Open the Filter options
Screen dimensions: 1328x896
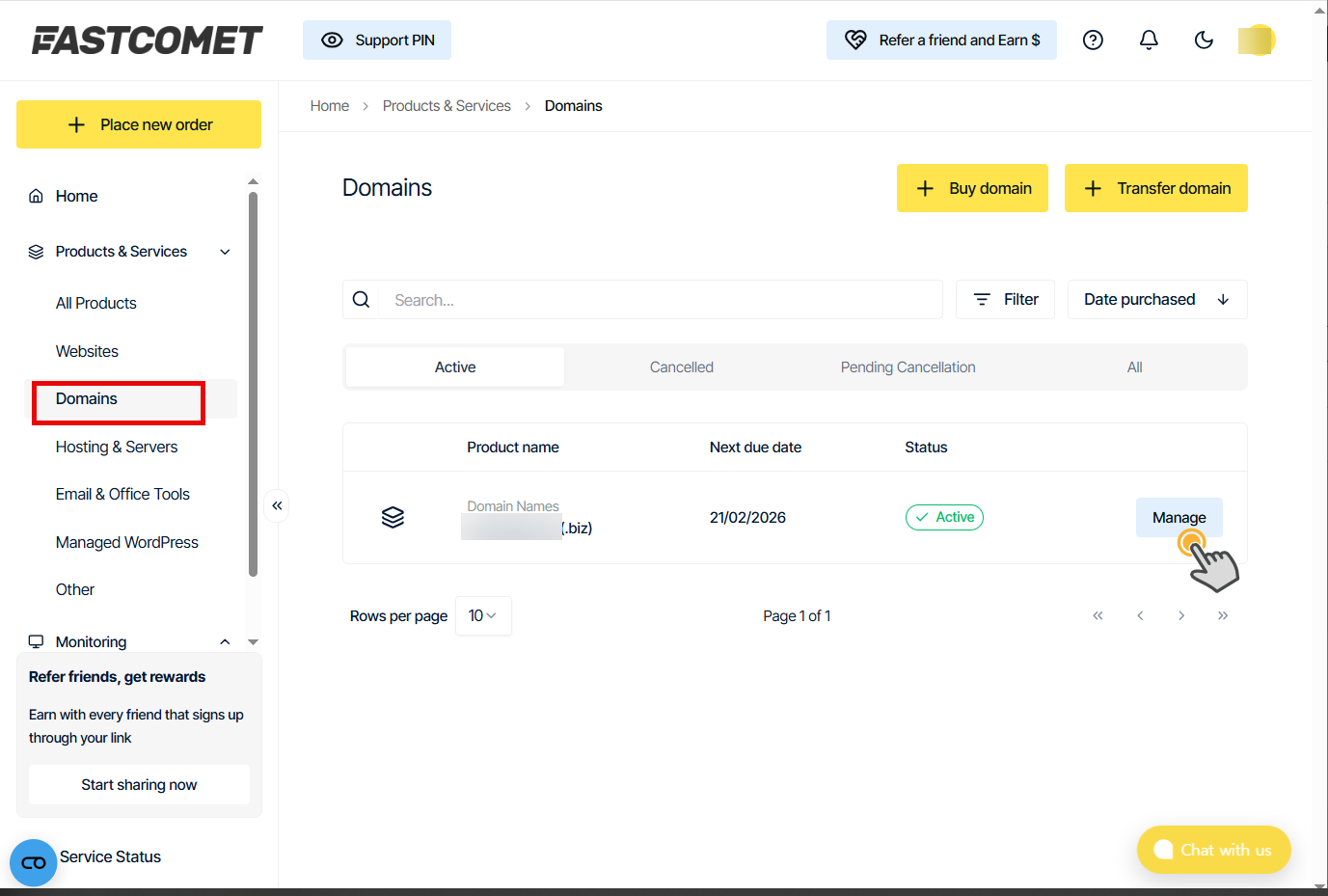(x=1005, y=300)
